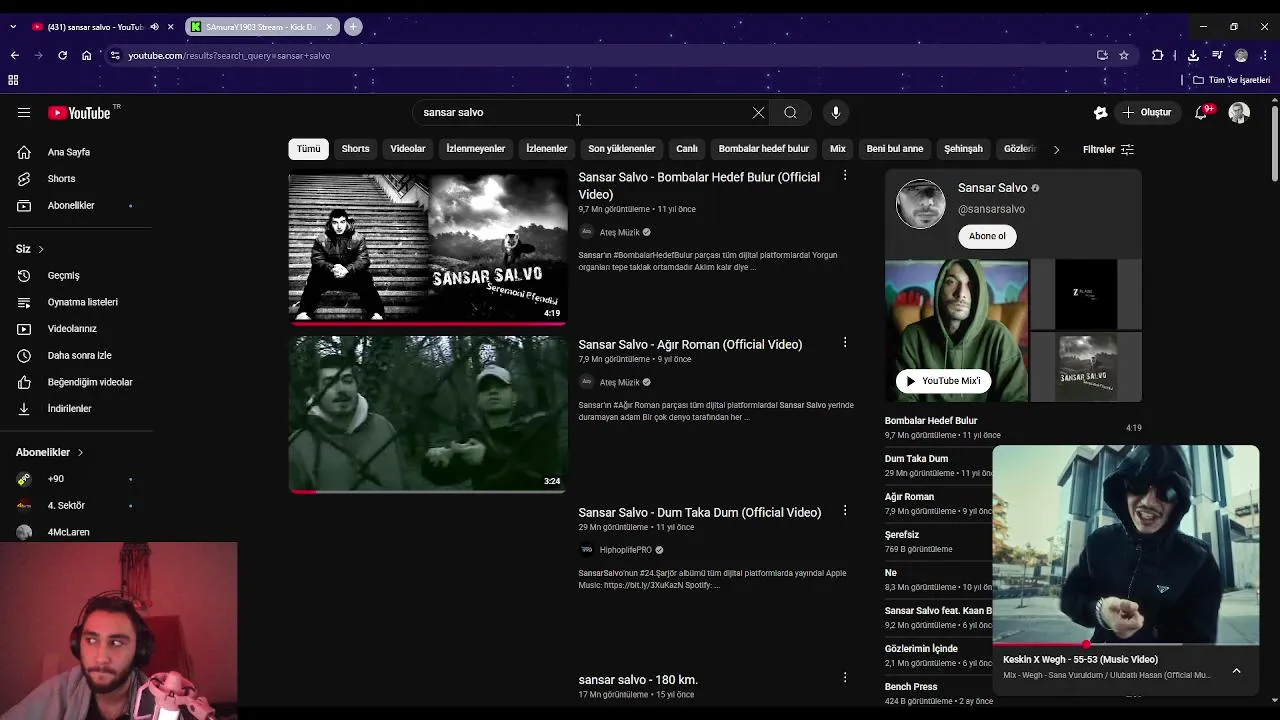Screen dimensions: 1280x720
Task: Open Ağır Roman video thumbnail
Action: (x=428, y=414)
